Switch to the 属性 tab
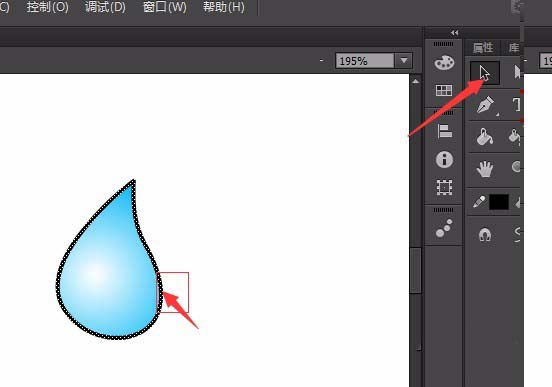 [x=483, y=48]
